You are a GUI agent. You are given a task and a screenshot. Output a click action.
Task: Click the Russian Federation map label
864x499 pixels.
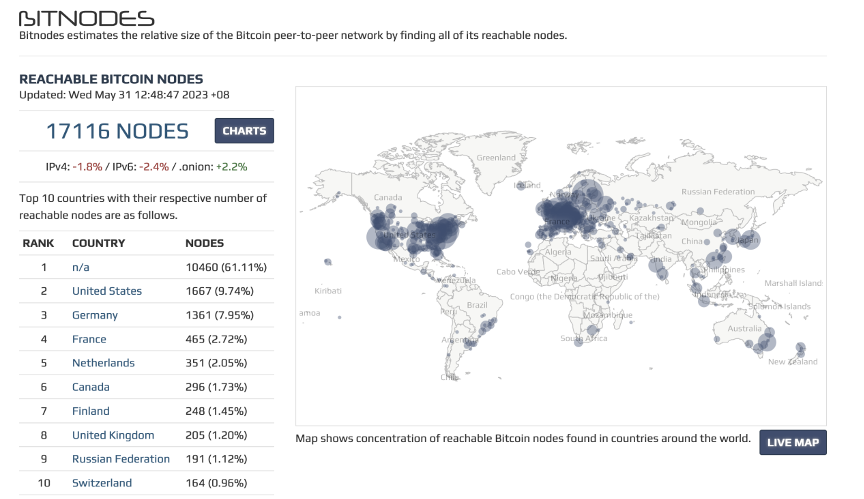(718, 192)
